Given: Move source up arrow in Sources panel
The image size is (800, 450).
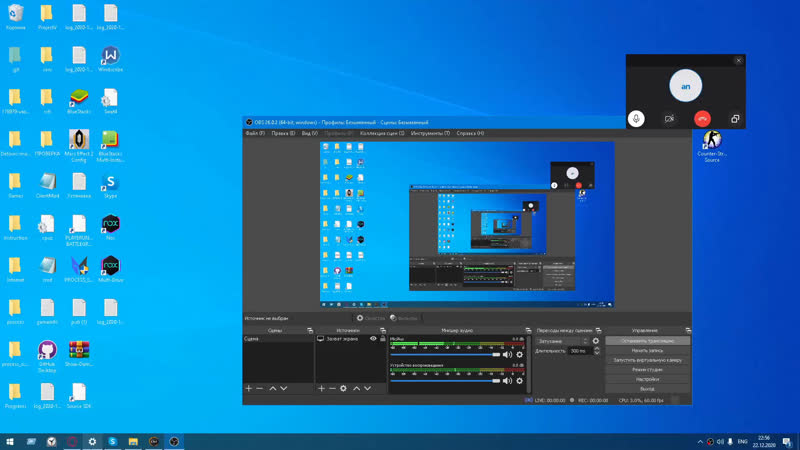Looking at the screenshot, I should [x=357, y=388].
